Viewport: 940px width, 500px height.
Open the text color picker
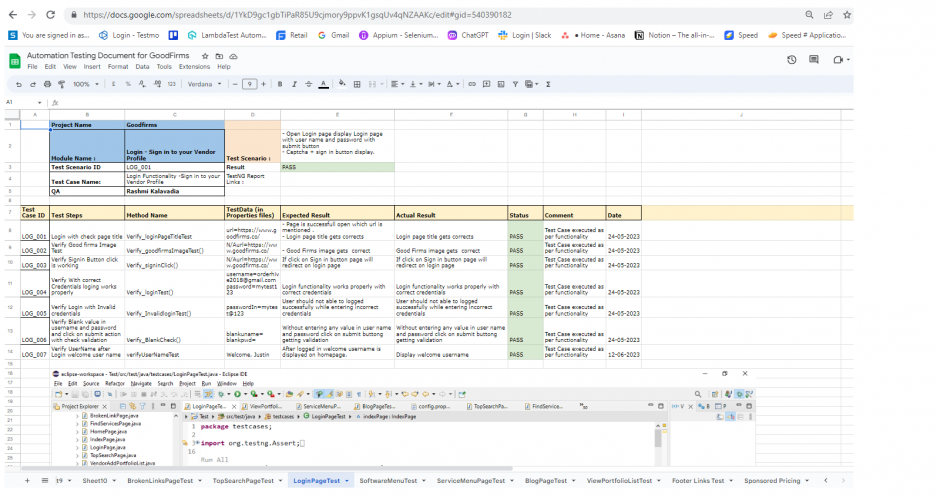(323, 84)
